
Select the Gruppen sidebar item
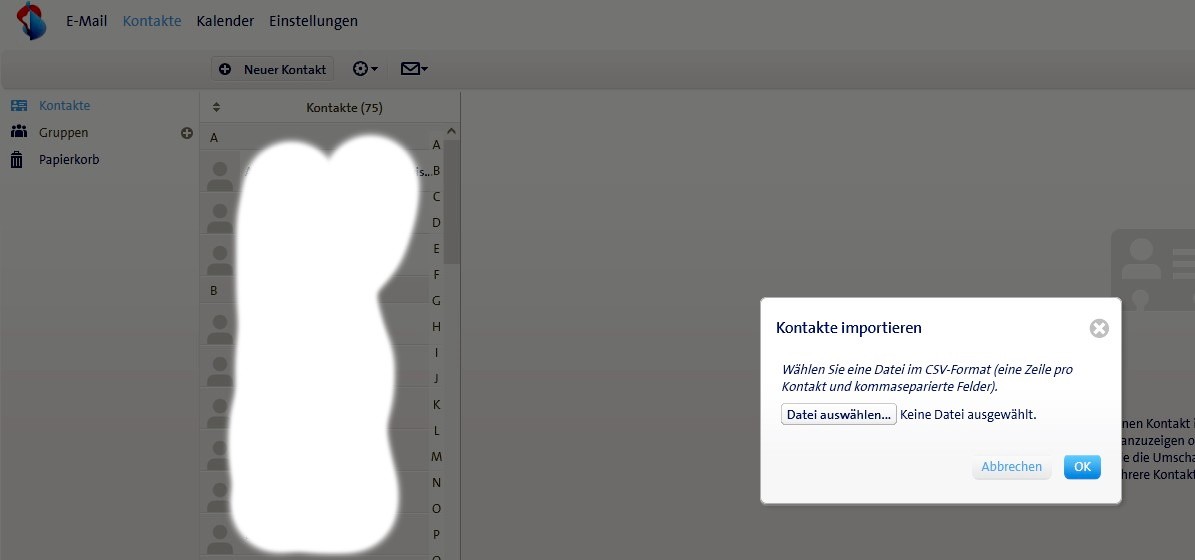[x=63, y=133]
